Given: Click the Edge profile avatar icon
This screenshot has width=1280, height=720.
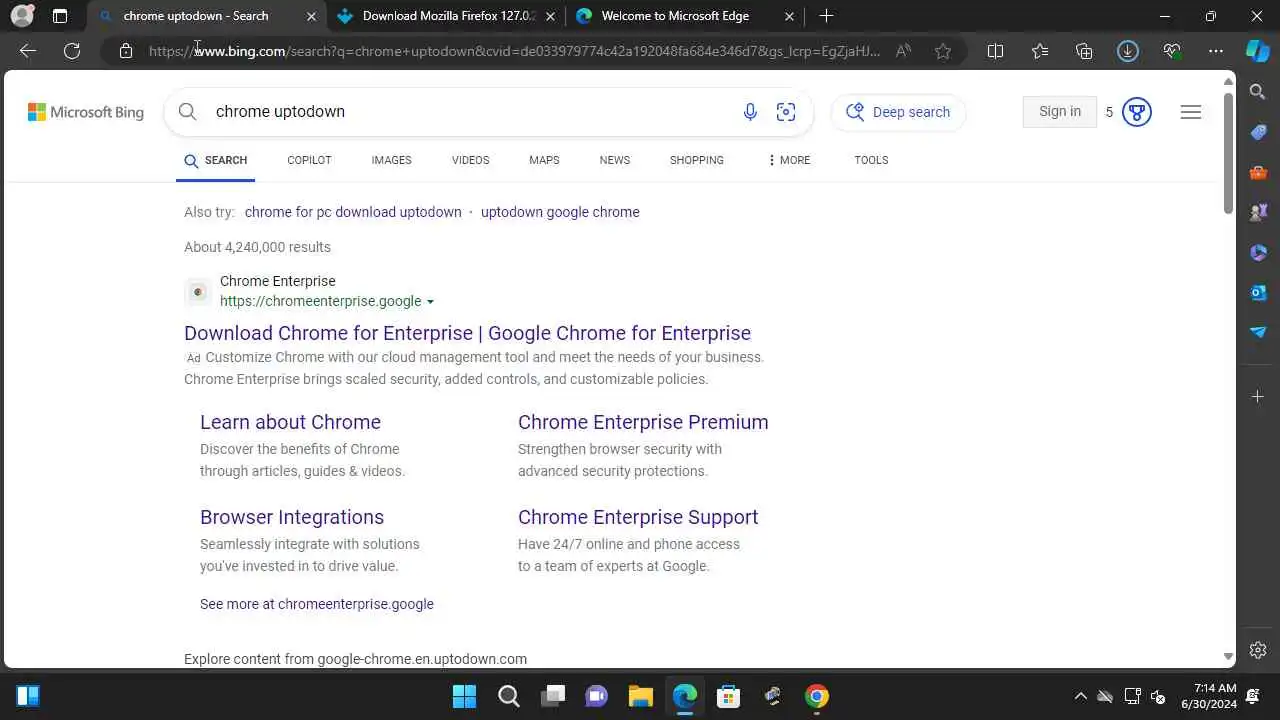Looking at the screenshot, I should click(22, 16).
